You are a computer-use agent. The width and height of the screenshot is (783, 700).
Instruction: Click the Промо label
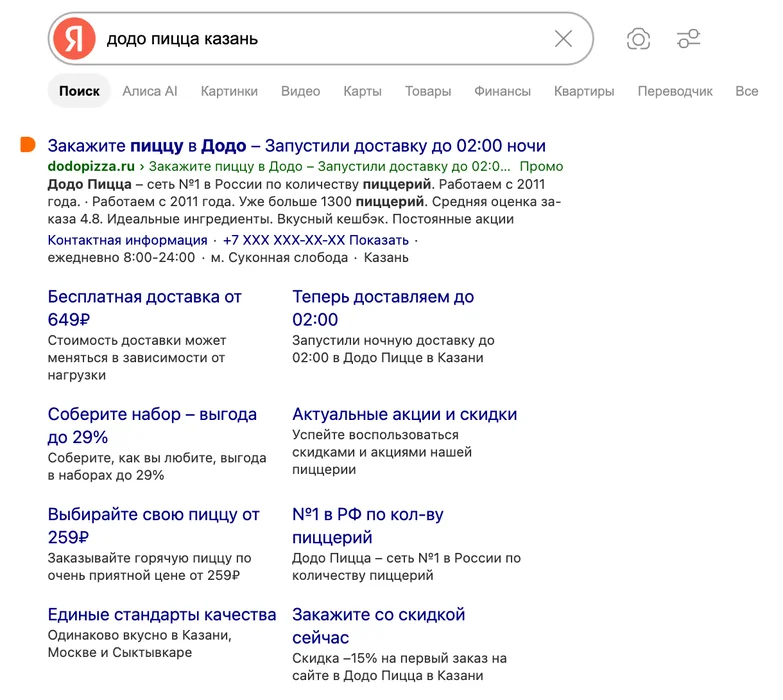point(541,166)
